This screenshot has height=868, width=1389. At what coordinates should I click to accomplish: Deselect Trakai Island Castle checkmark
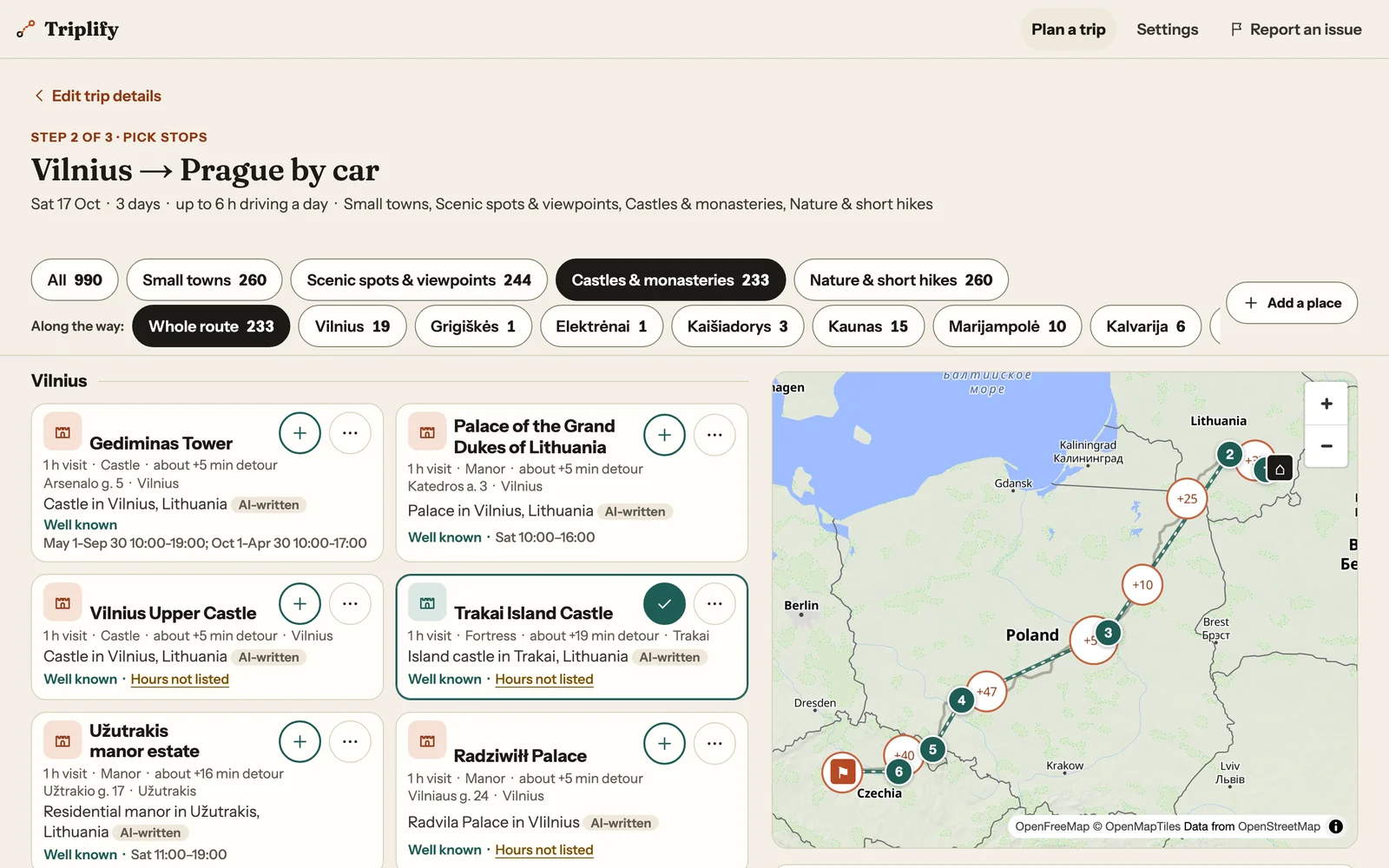pos(664,604)
